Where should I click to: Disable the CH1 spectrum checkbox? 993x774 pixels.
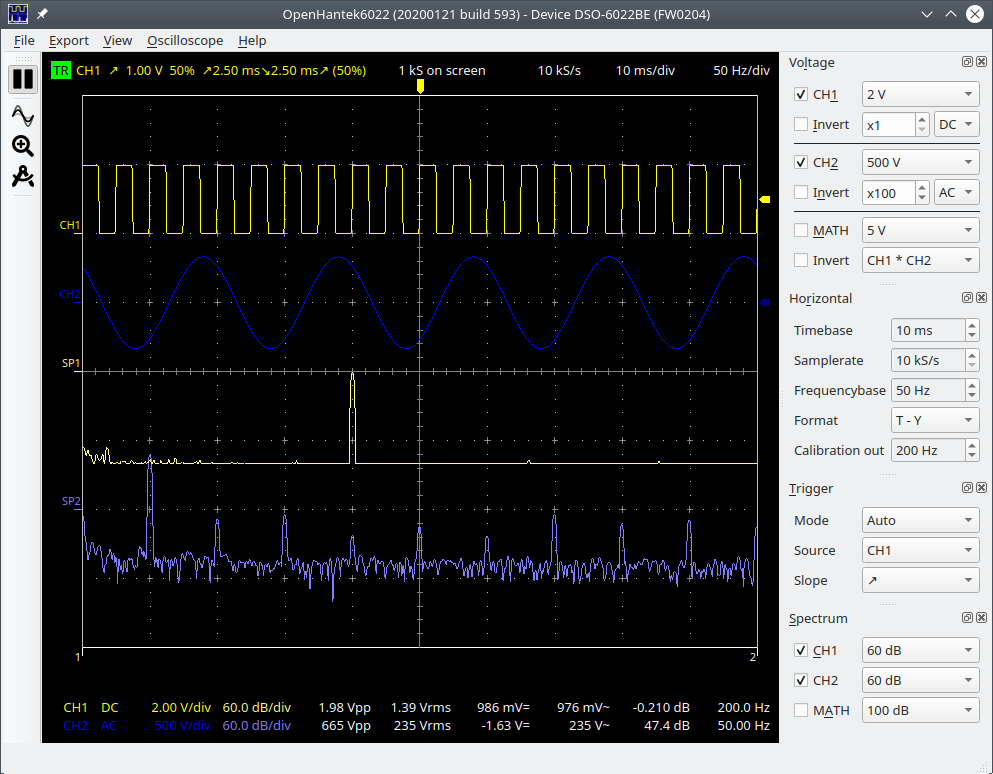click(801, 650)
